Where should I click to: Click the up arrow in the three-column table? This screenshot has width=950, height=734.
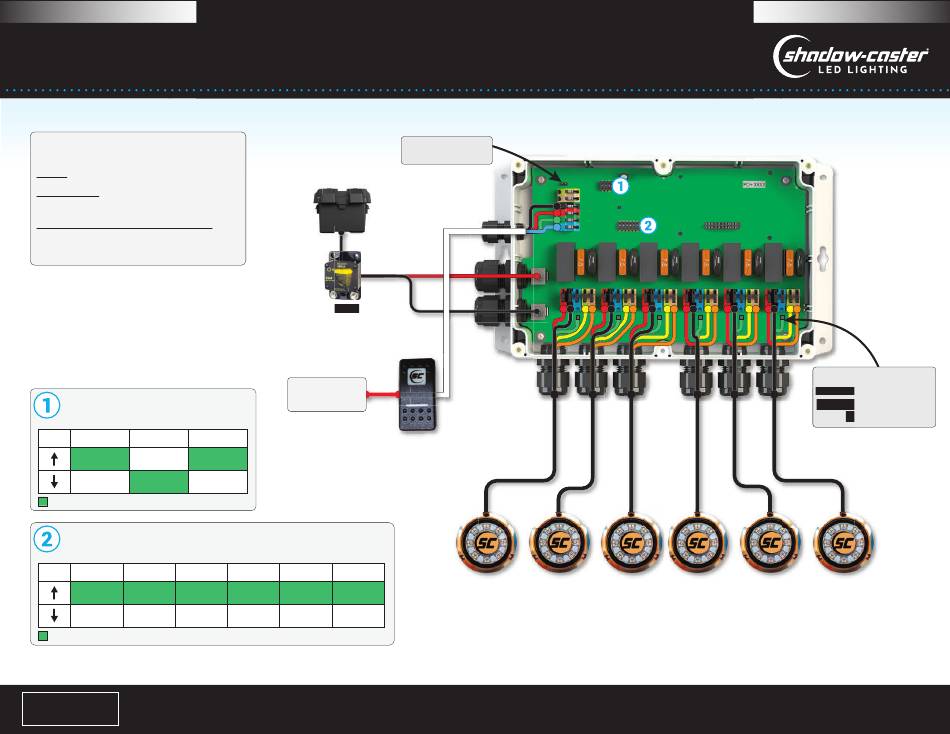pos(54,458)
